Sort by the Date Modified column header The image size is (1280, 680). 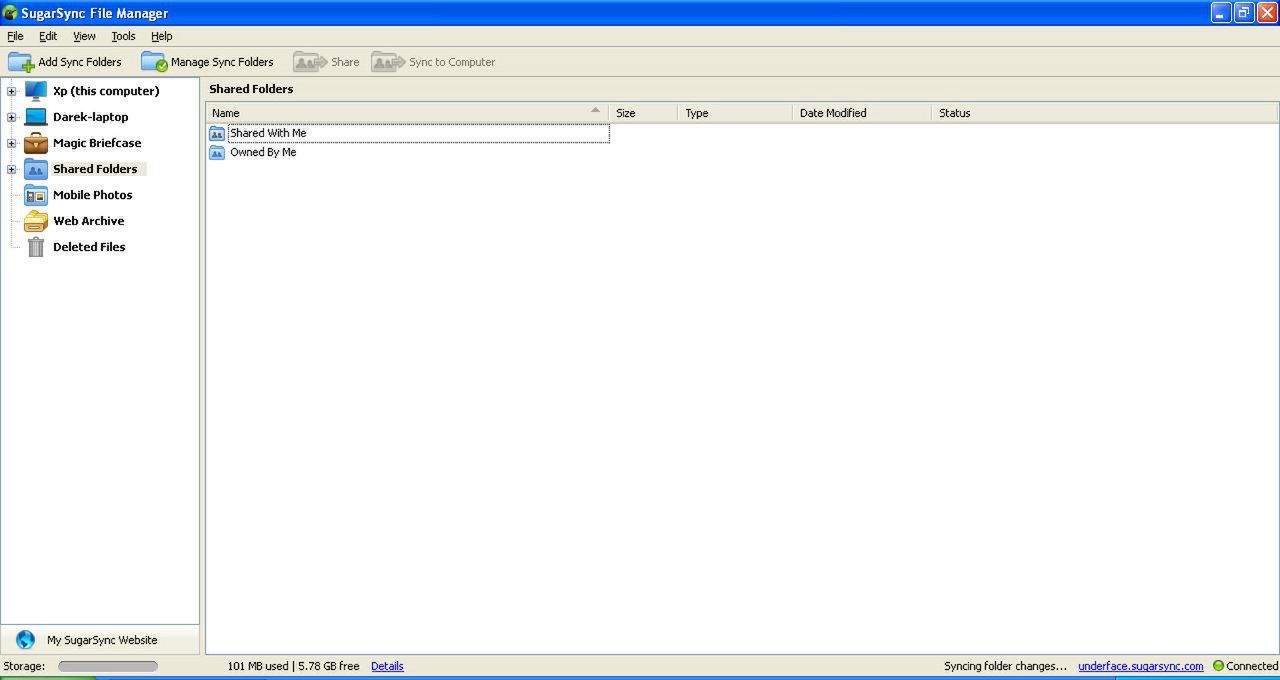[862, 113]
